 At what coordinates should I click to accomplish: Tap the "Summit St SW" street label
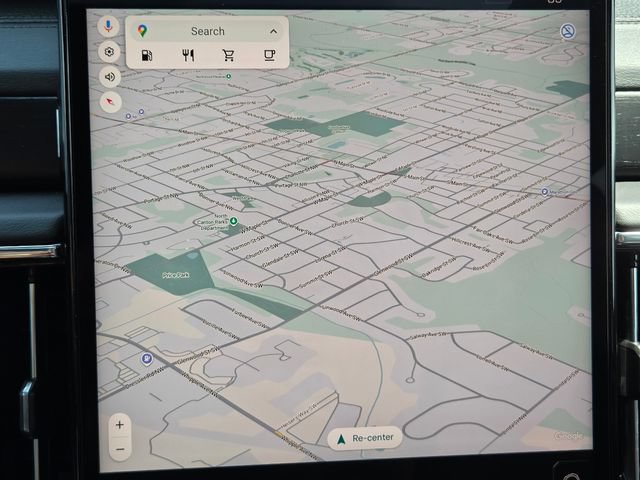318,278
